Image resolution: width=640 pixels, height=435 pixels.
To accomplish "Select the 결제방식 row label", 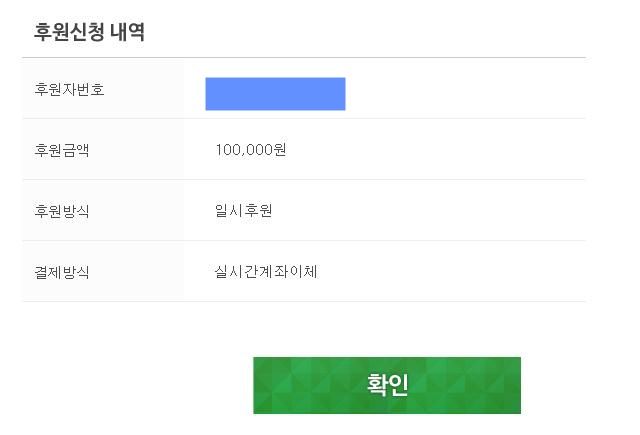I will click(x=62, y=272).
